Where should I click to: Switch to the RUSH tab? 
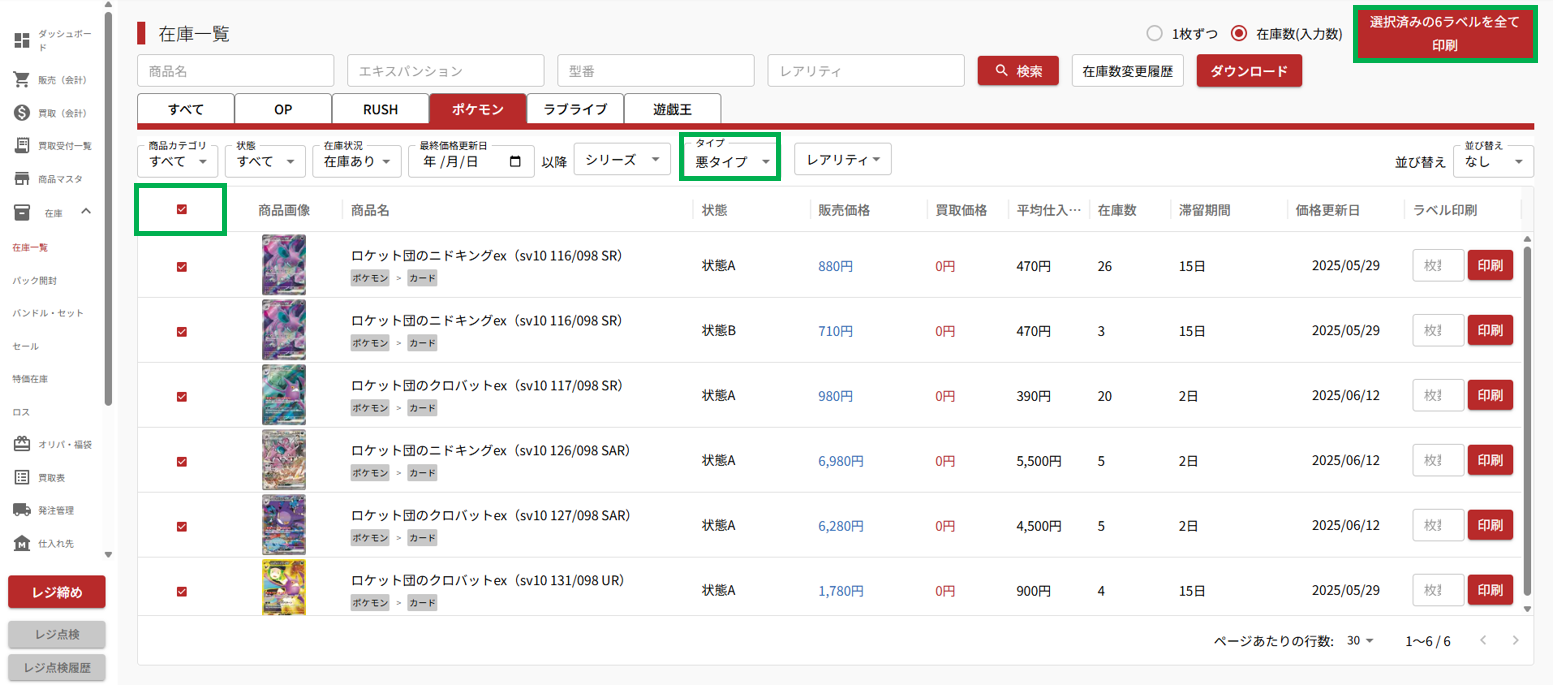pyautogui.click(x=380, y=109)
